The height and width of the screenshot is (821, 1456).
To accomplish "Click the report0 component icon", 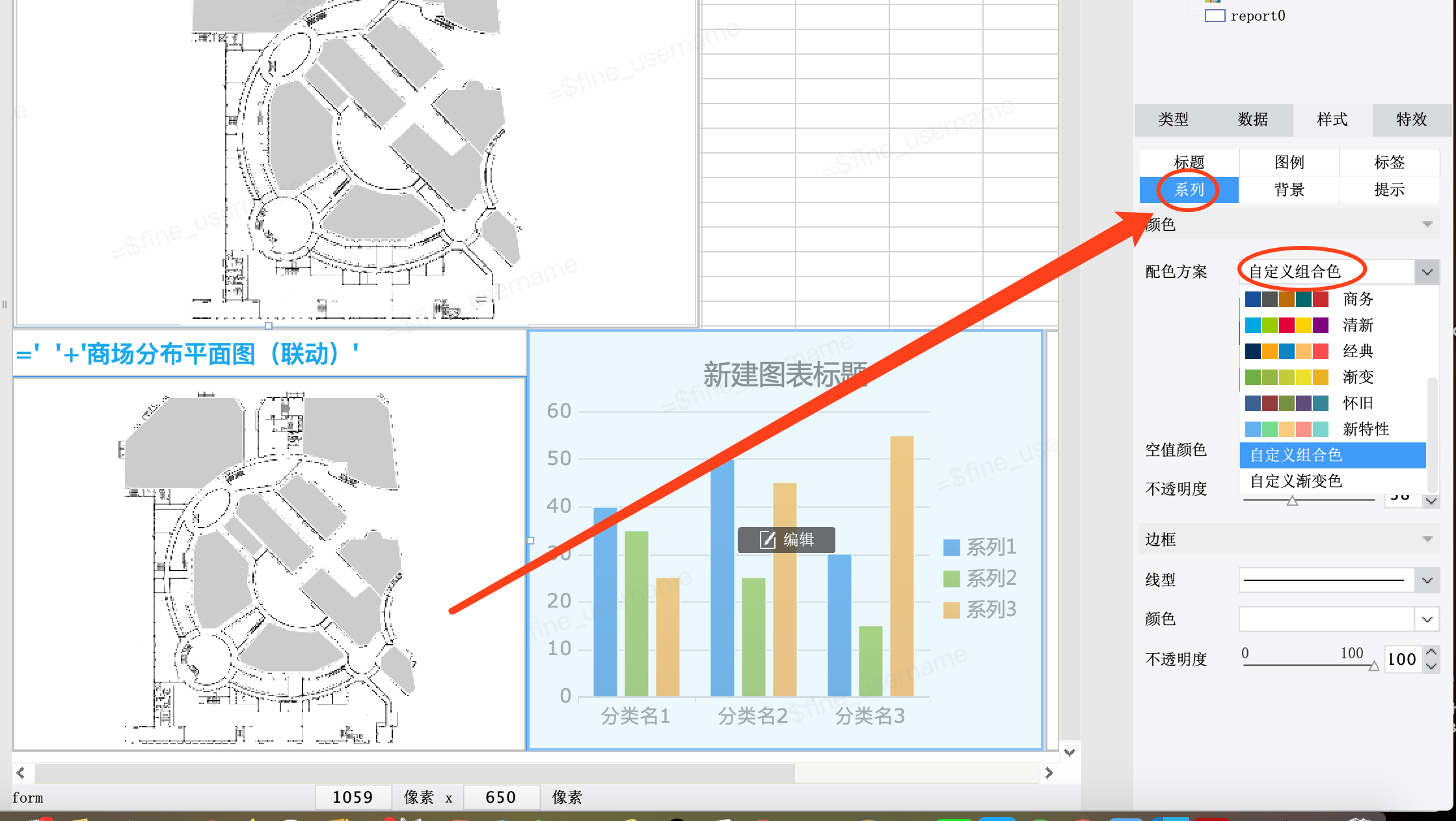I will coord(1215,16).
